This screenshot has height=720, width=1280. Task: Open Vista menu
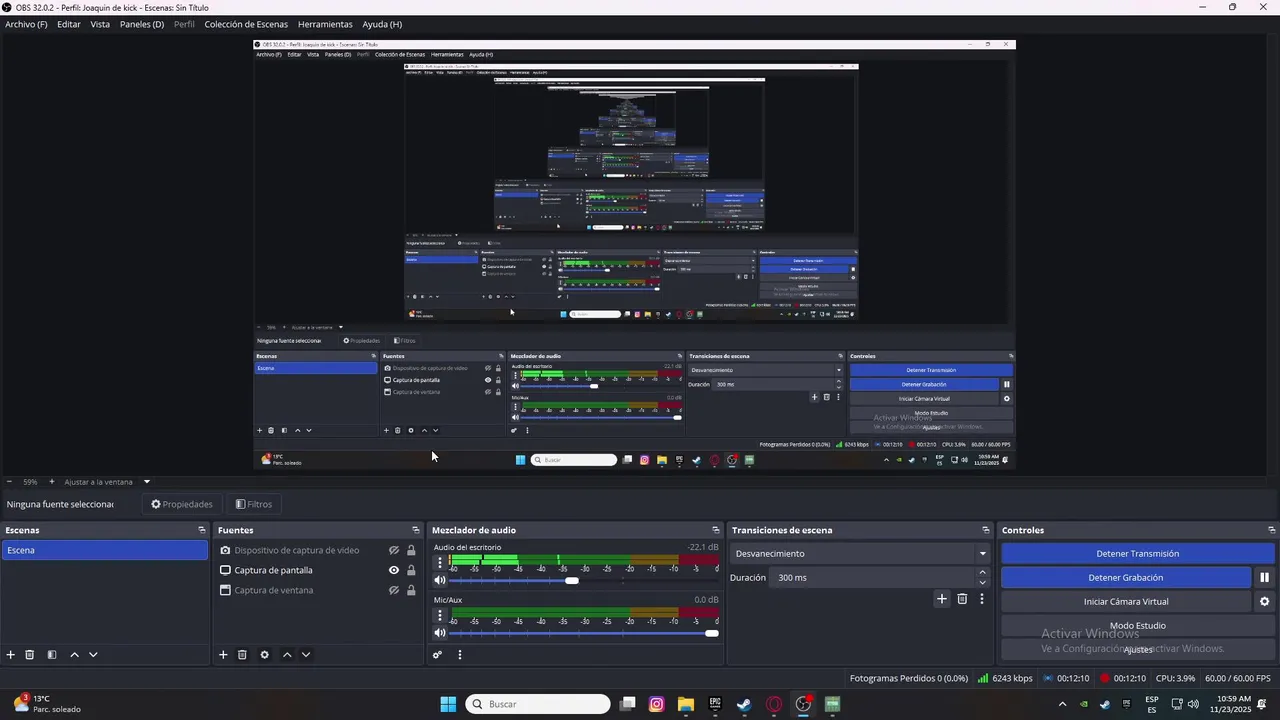100,24
